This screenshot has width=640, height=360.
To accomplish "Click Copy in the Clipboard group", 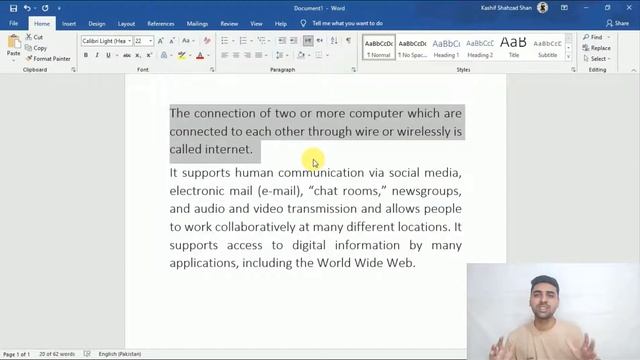I will pos(36,48).
